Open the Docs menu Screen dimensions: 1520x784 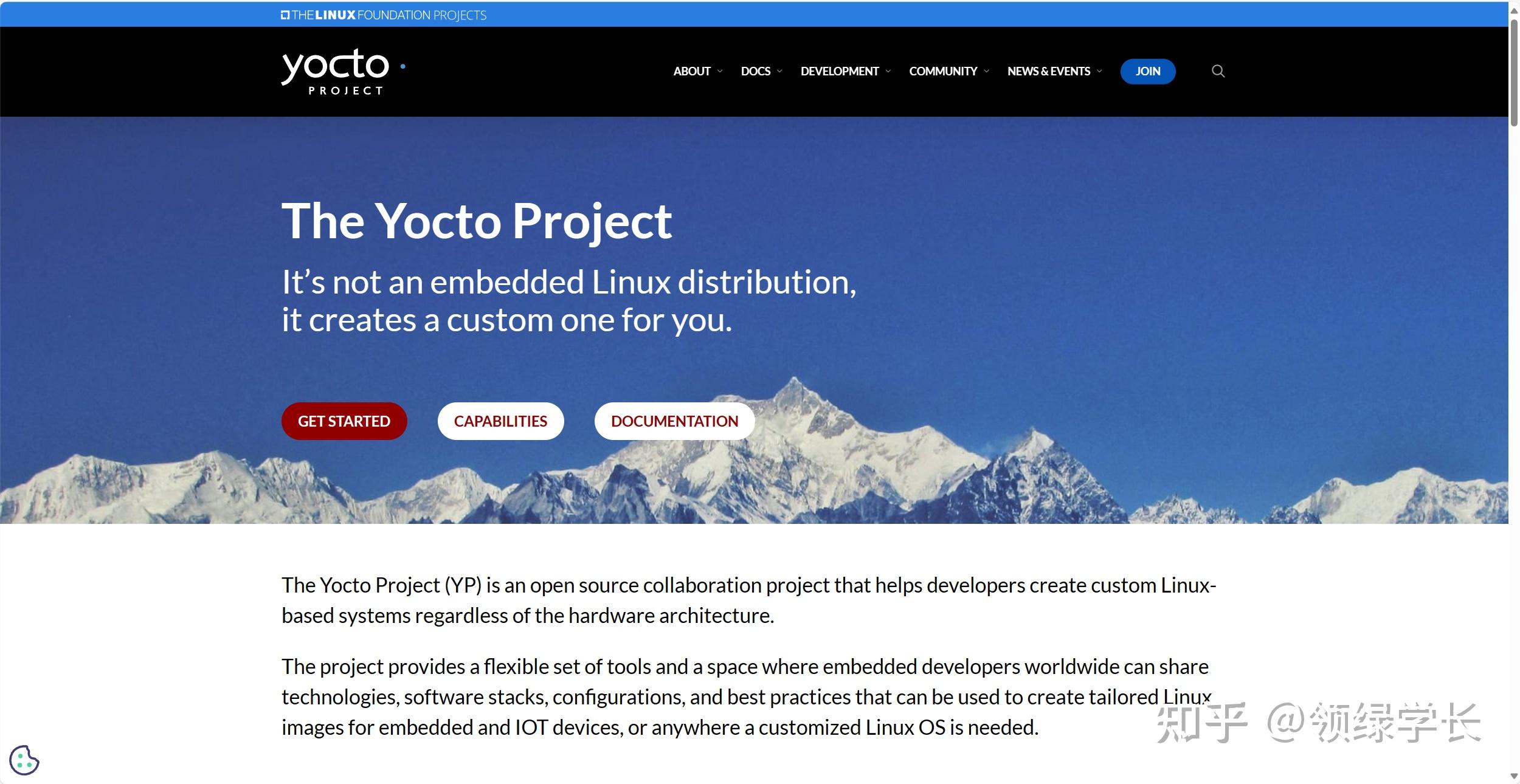[x=756, y=71]
